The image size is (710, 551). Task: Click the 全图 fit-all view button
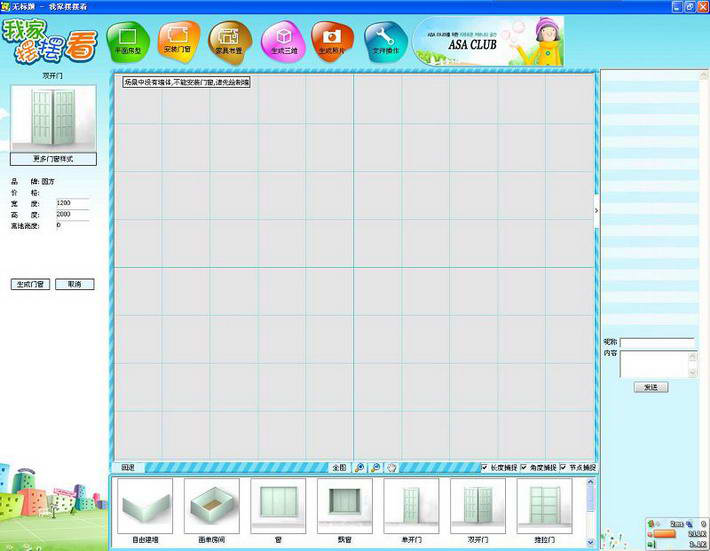pyautogui.click(x=339, y=468)
